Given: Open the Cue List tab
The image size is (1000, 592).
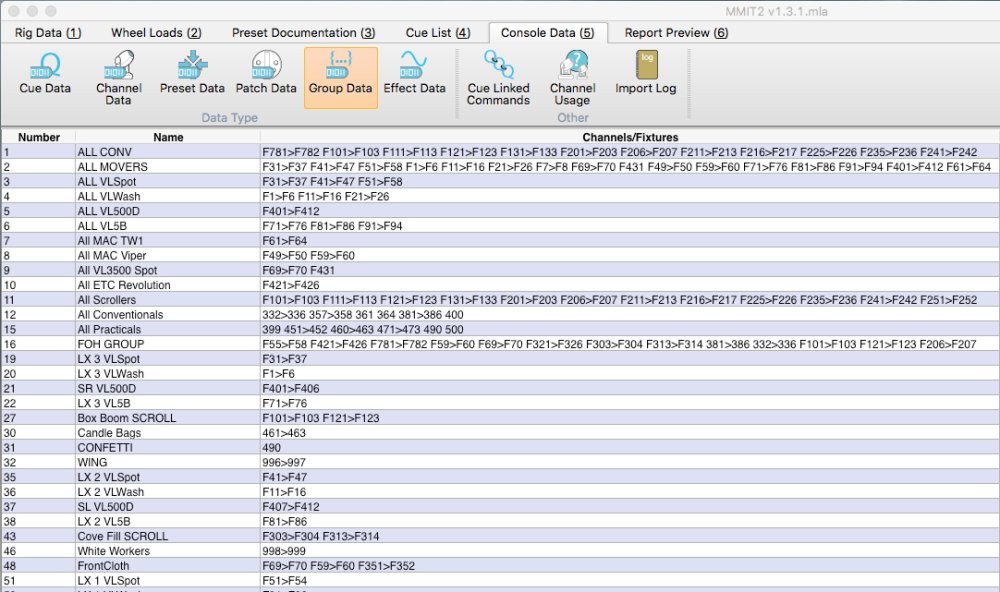Looking at the screenshot, I should click(x=437, y=32).
